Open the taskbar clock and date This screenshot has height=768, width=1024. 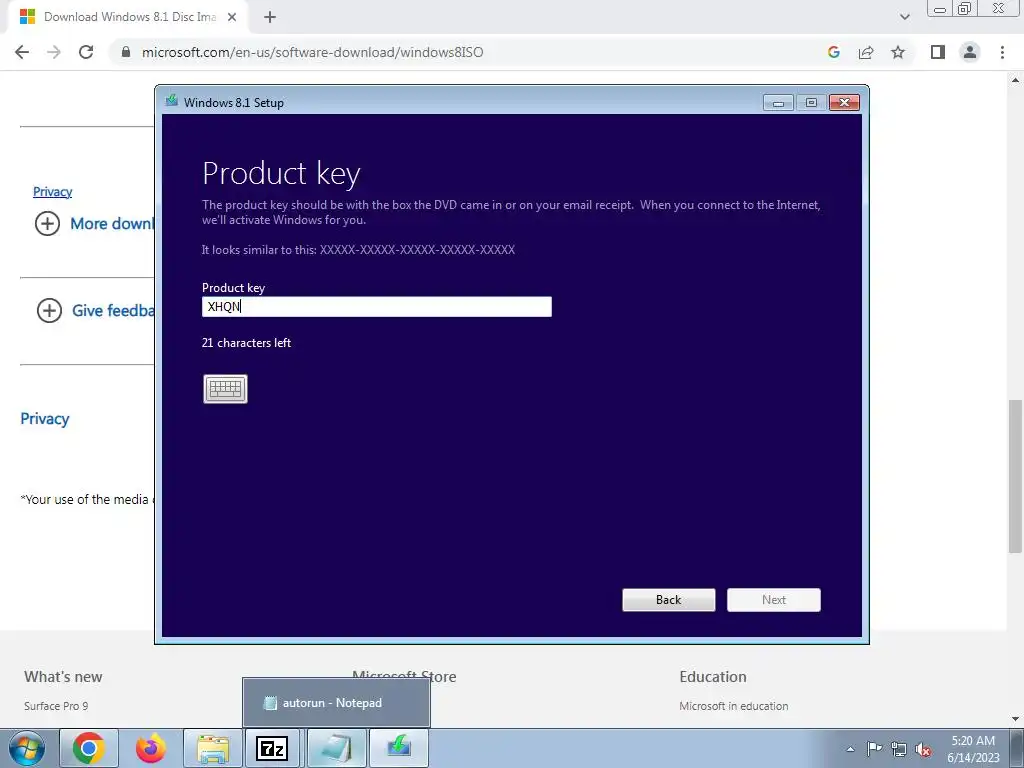tap(973, 749)
